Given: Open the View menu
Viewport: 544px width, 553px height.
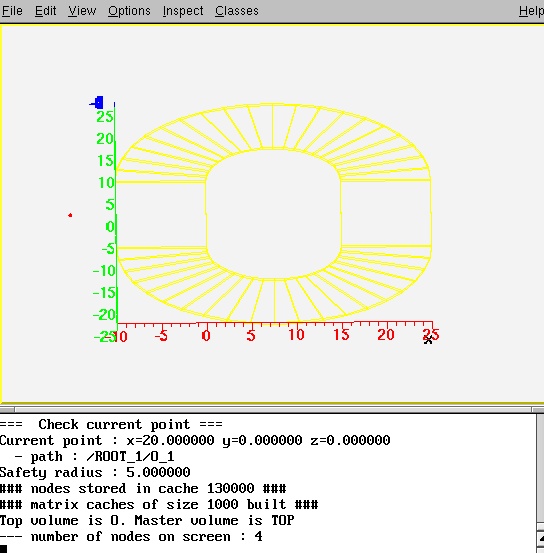Looking at the screenshot, I should pos(82,11).
